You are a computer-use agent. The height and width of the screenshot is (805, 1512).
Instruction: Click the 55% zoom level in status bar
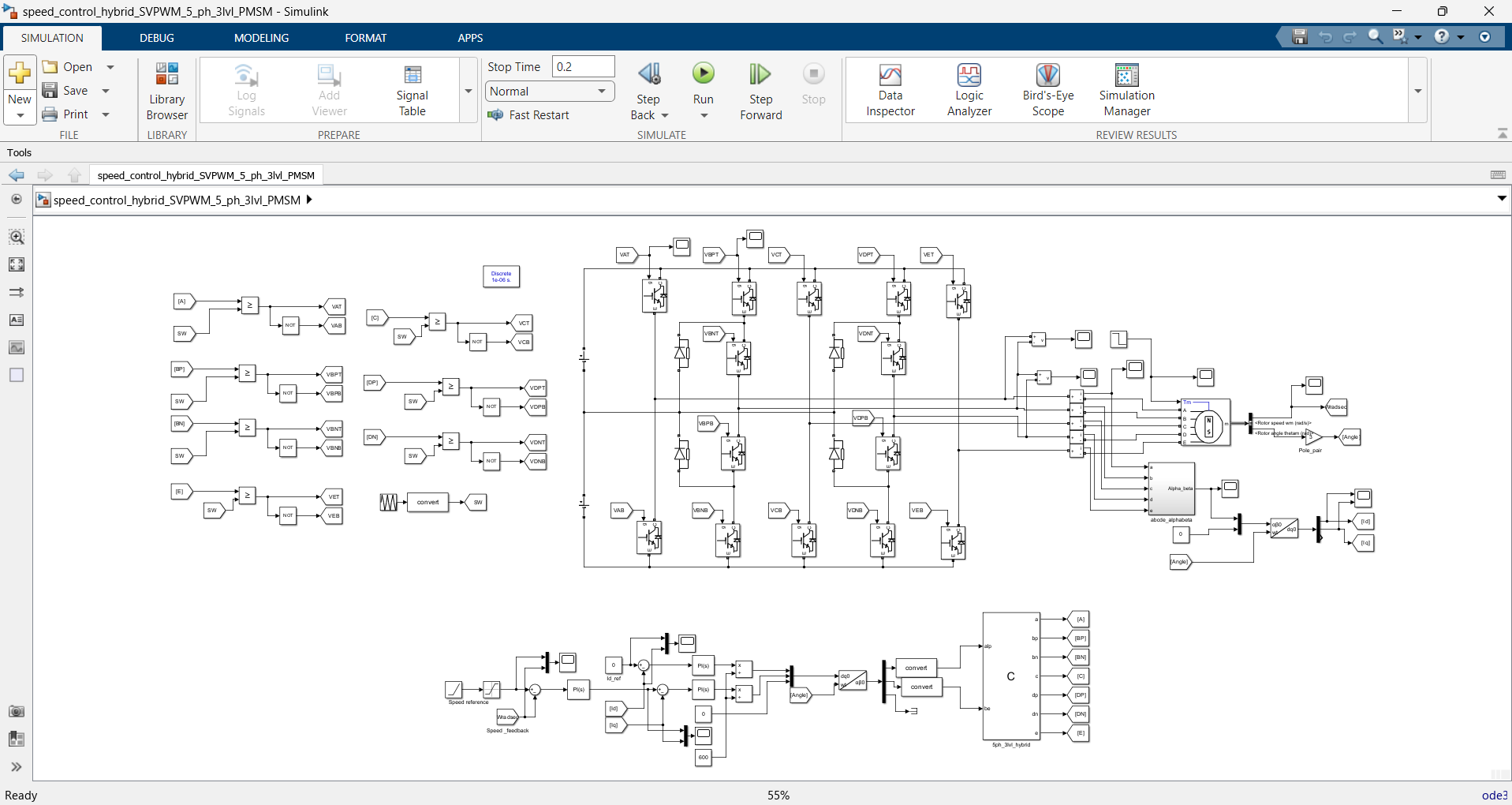[778, 796]
